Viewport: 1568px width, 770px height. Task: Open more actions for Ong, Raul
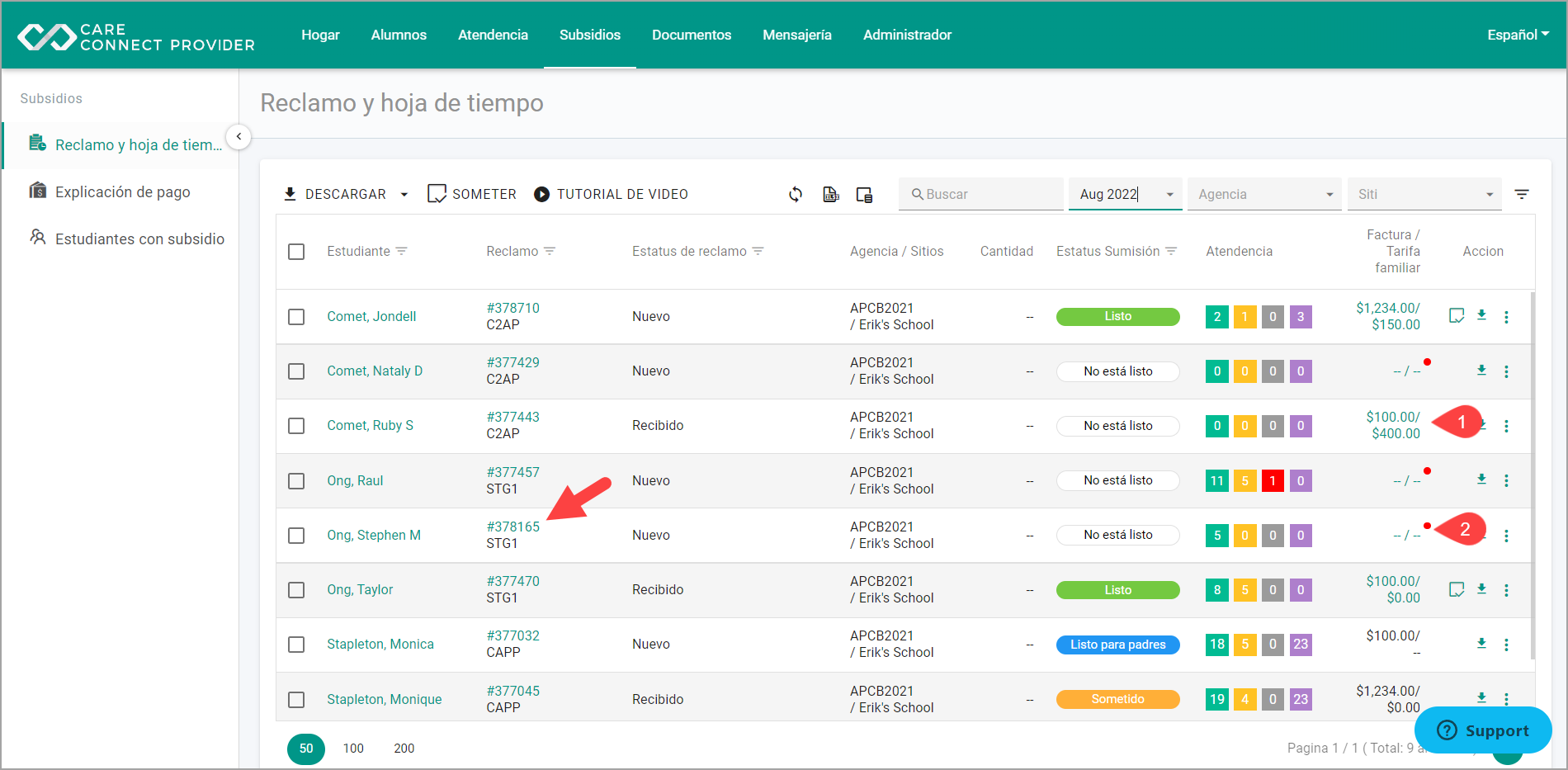pyautogui.click(x=1506, y=480)
